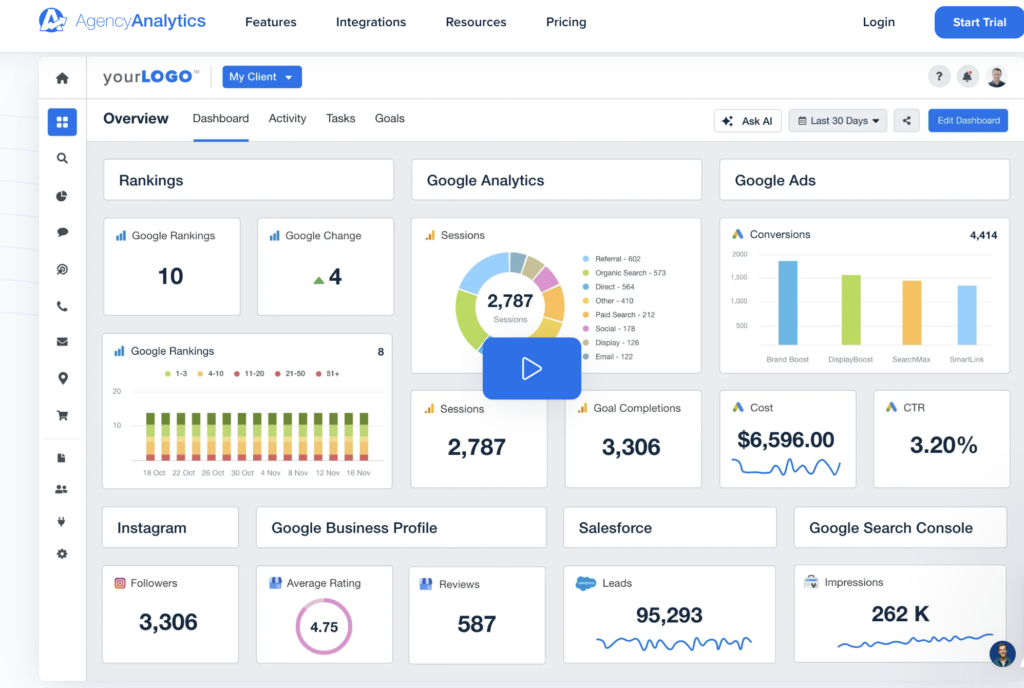1024x688 pixels.
Task: Open the document file icon in the sidebar
Action: 61,458
